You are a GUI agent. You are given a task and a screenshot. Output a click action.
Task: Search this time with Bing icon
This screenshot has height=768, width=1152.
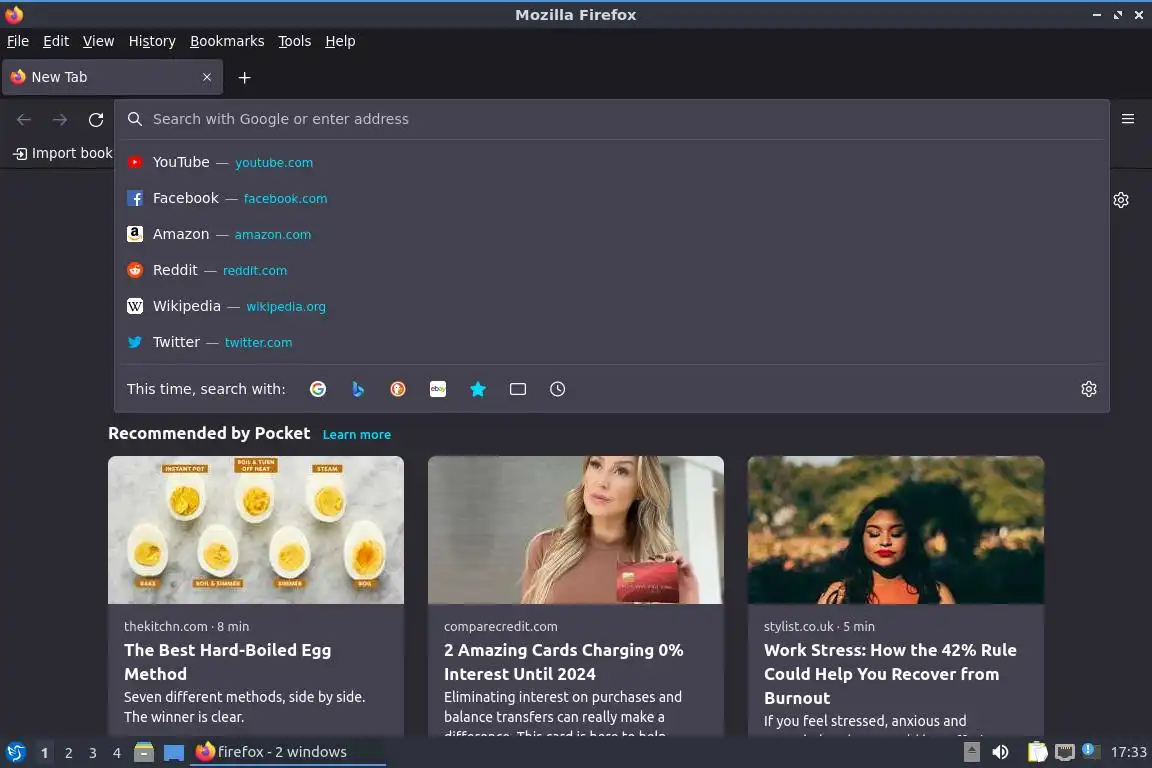(358, 389)
